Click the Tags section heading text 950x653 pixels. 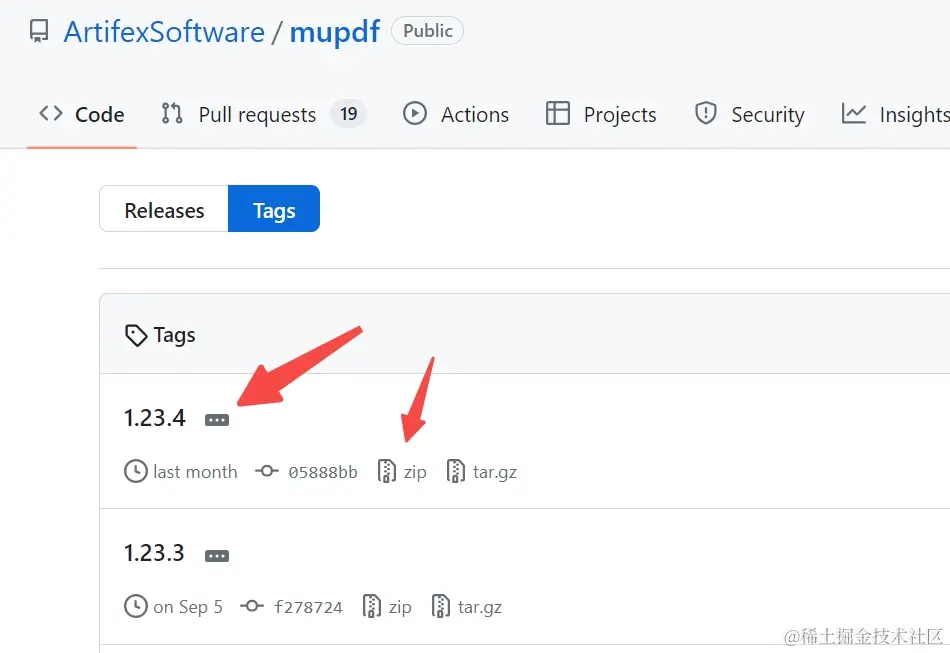[174, 335]
